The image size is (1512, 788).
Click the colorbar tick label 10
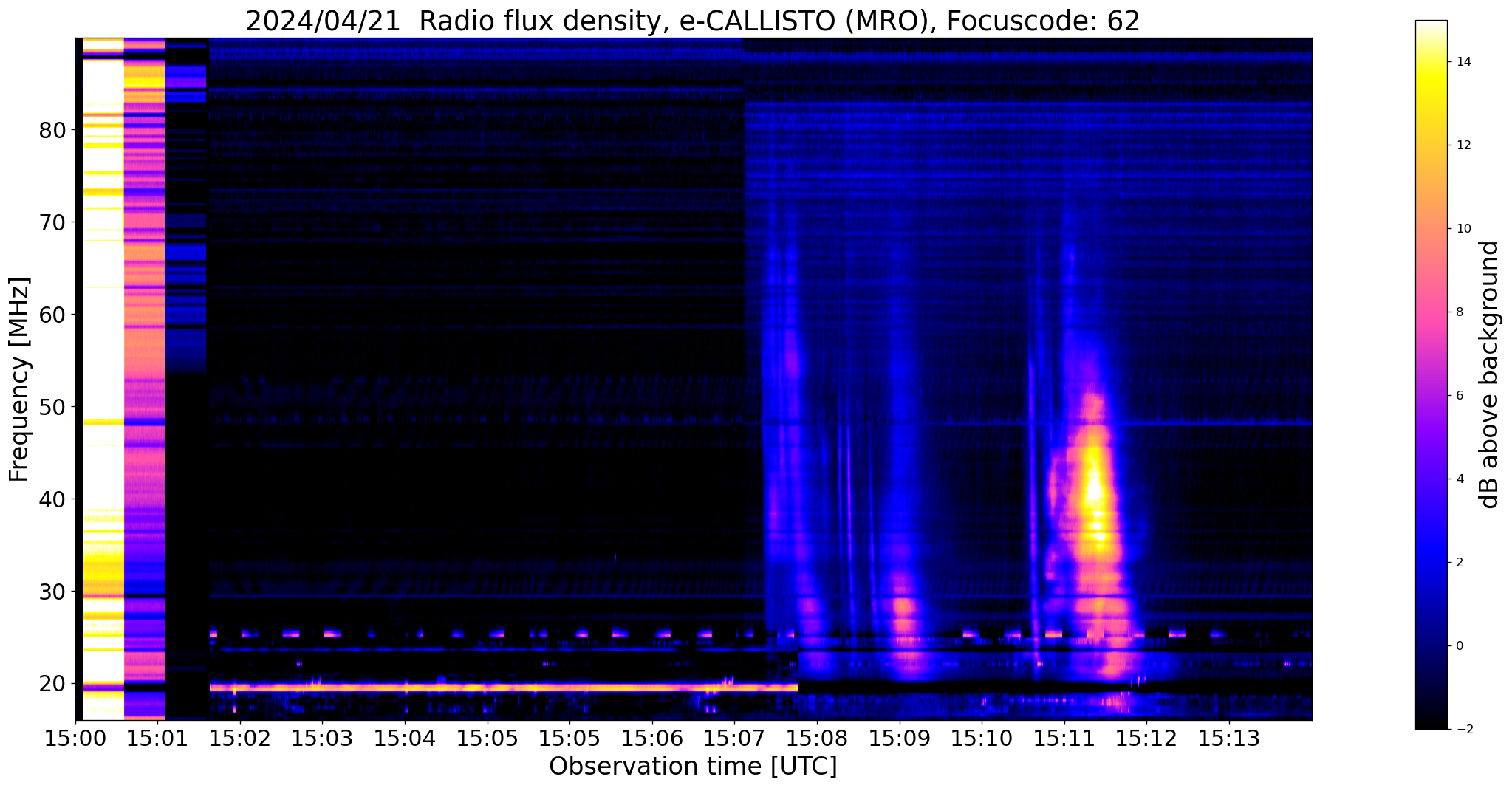pyautogui.click(x=1463, y=229)
